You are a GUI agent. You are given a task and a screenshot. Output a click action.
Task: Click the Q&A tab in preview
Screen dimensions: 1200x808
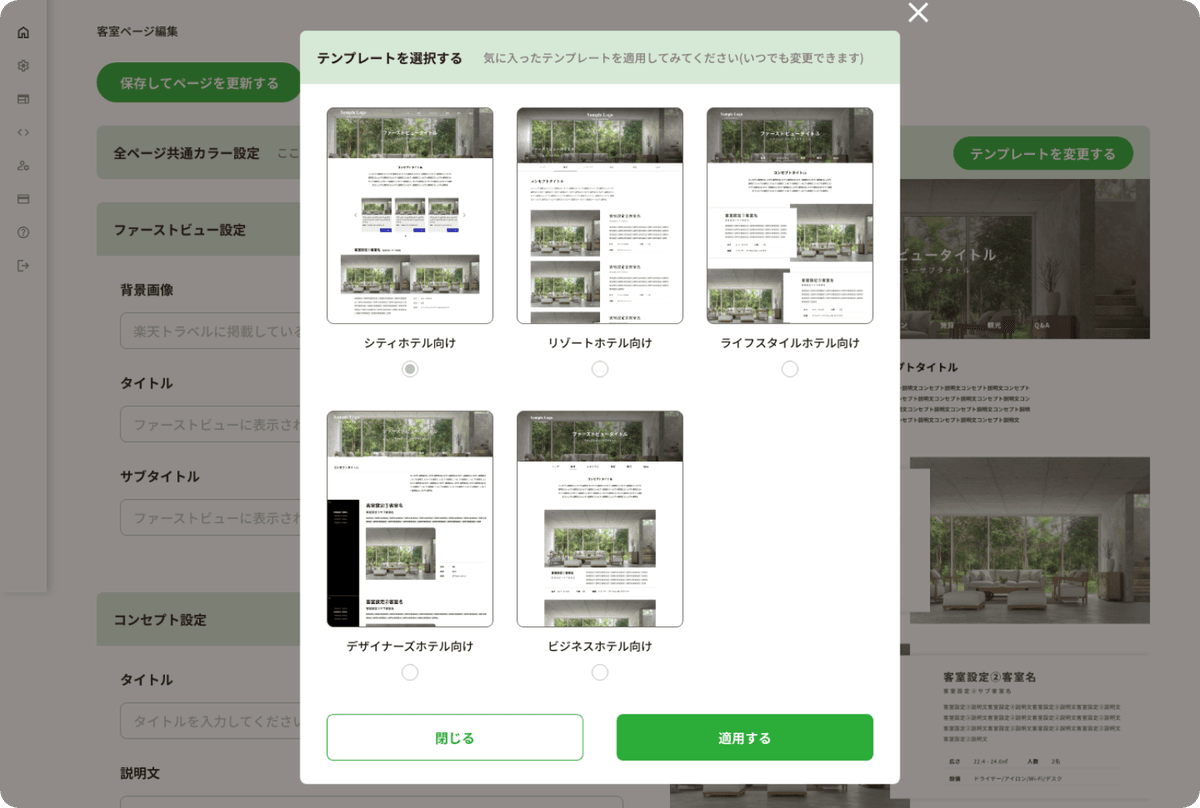pos(1041,325)
